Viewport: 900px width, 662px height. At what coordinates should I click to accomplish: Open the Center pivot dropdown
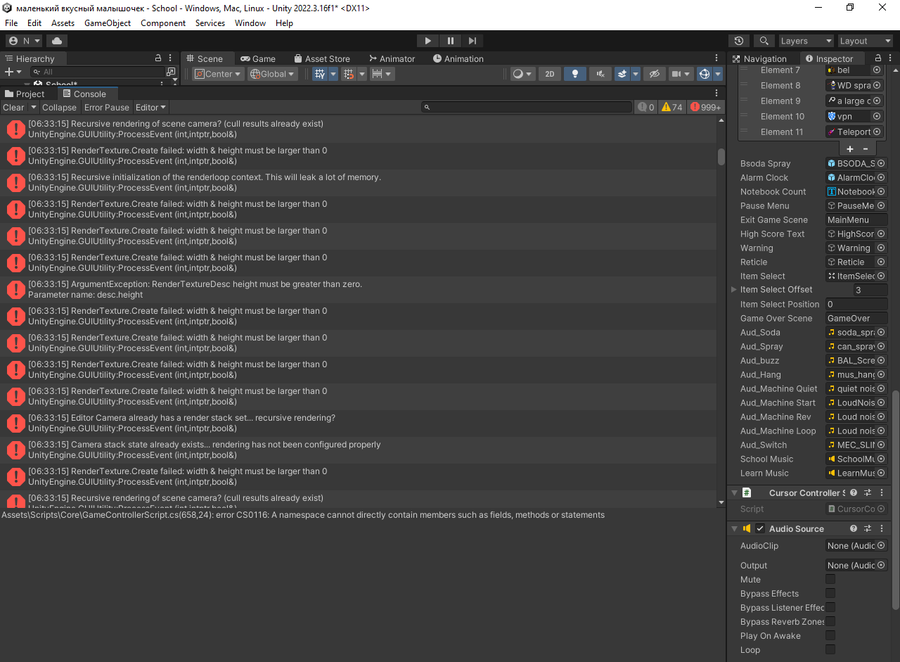218,74
